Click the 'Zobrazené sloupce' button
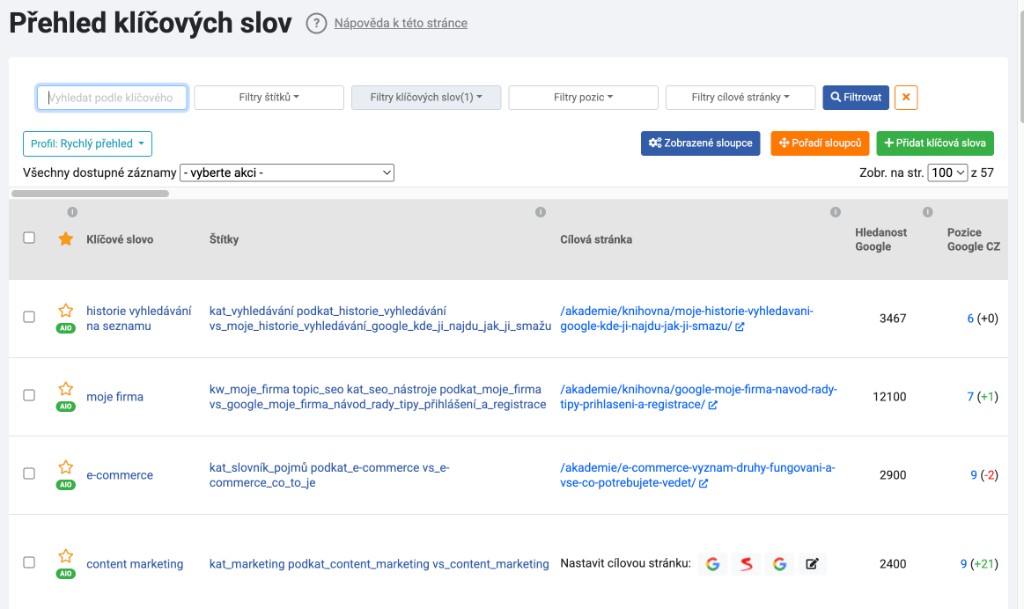 tap(700, 143)
